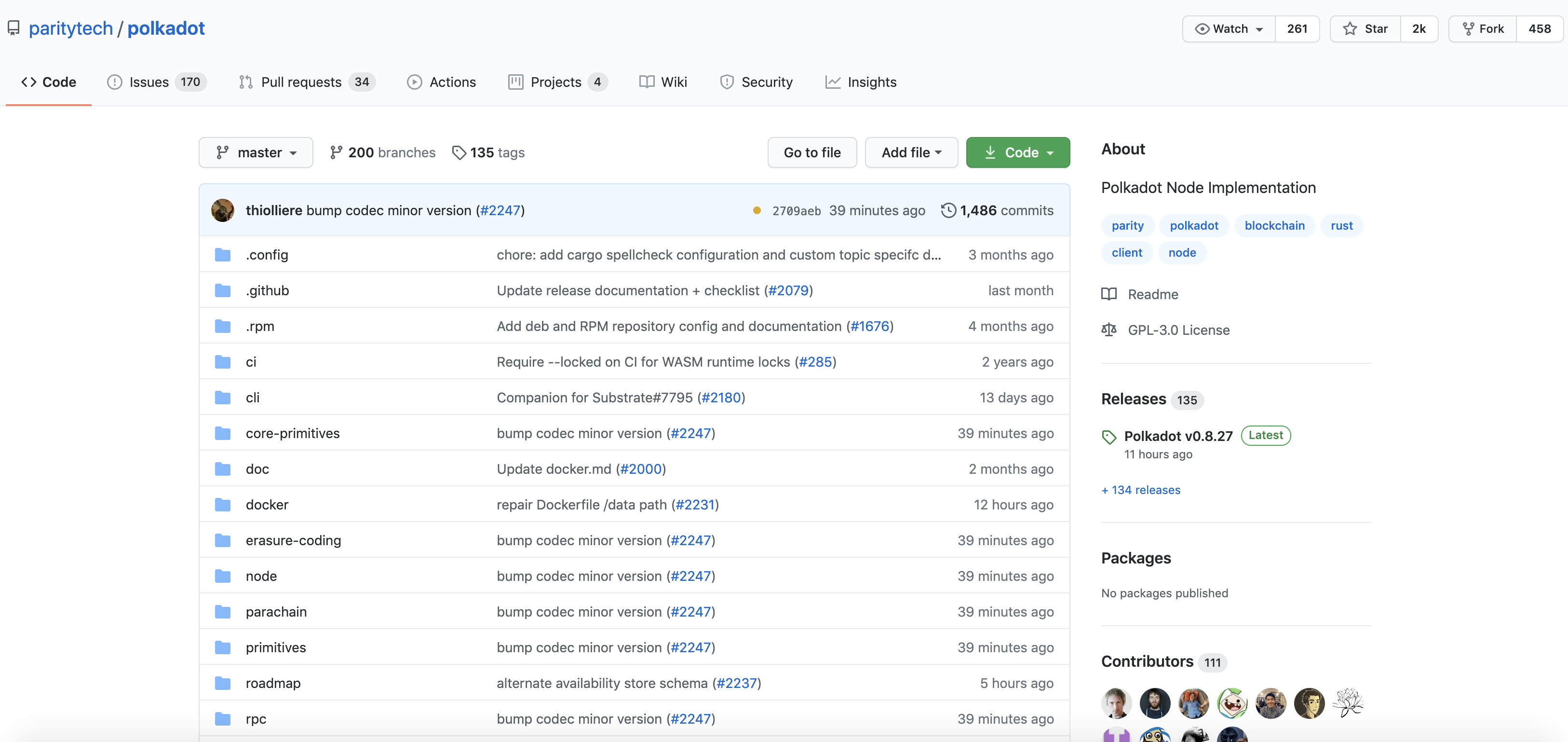Click the commit history clock icon

(x=948, y=210)
